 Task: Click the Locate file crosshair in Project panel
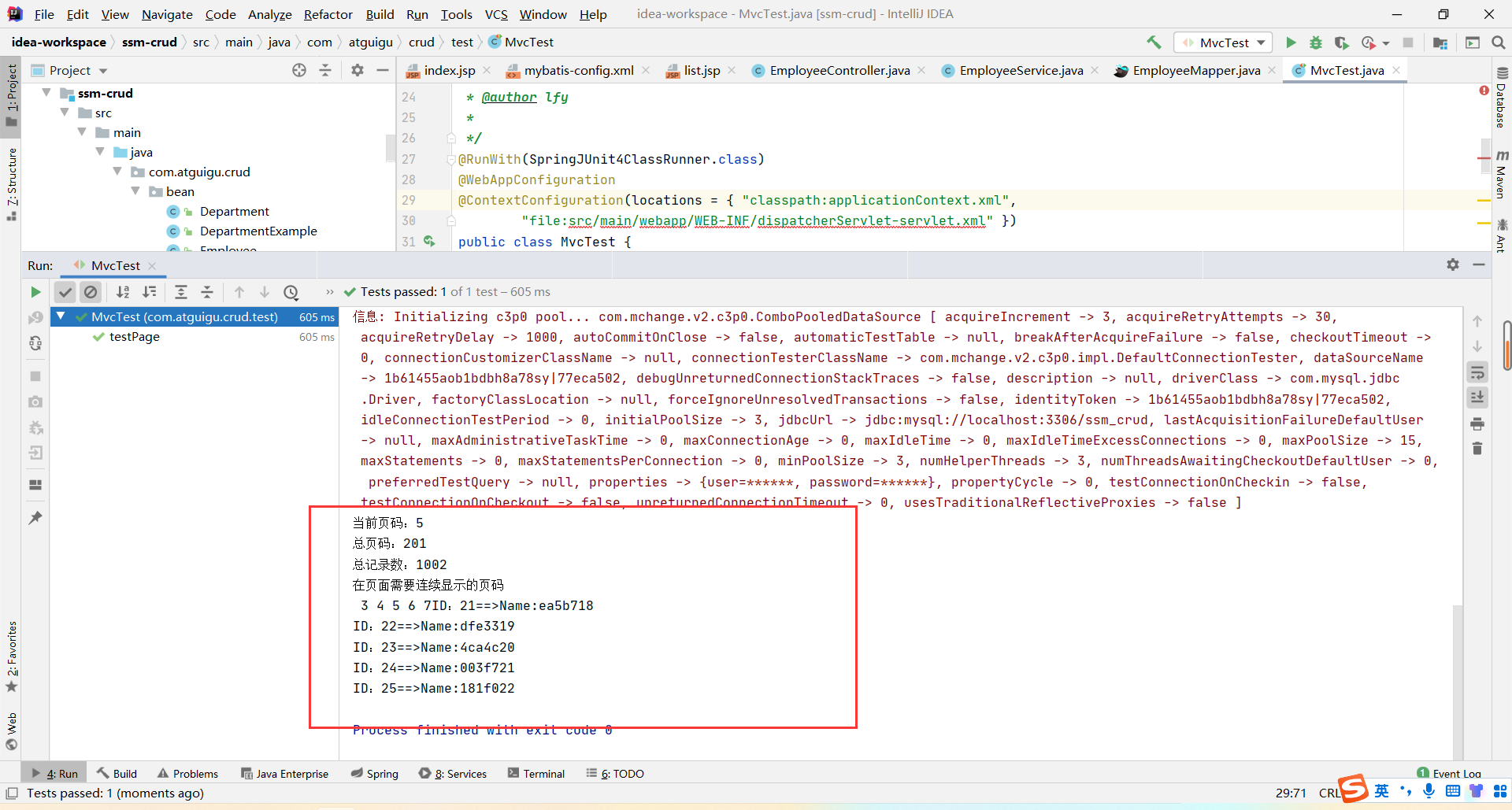tap(299, 70)
